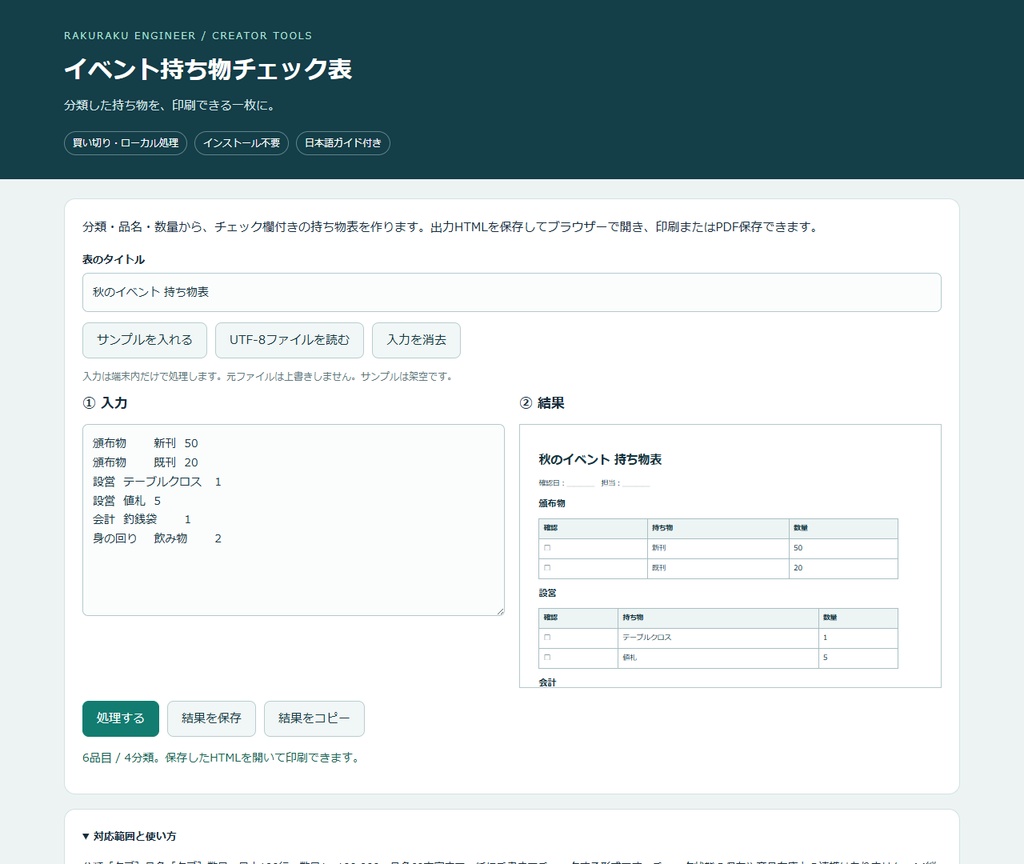The image size is (1024, 864).
Task: Check the checkbox for 新刊 row
Action: pyautogui.click(x=547, y=548)
